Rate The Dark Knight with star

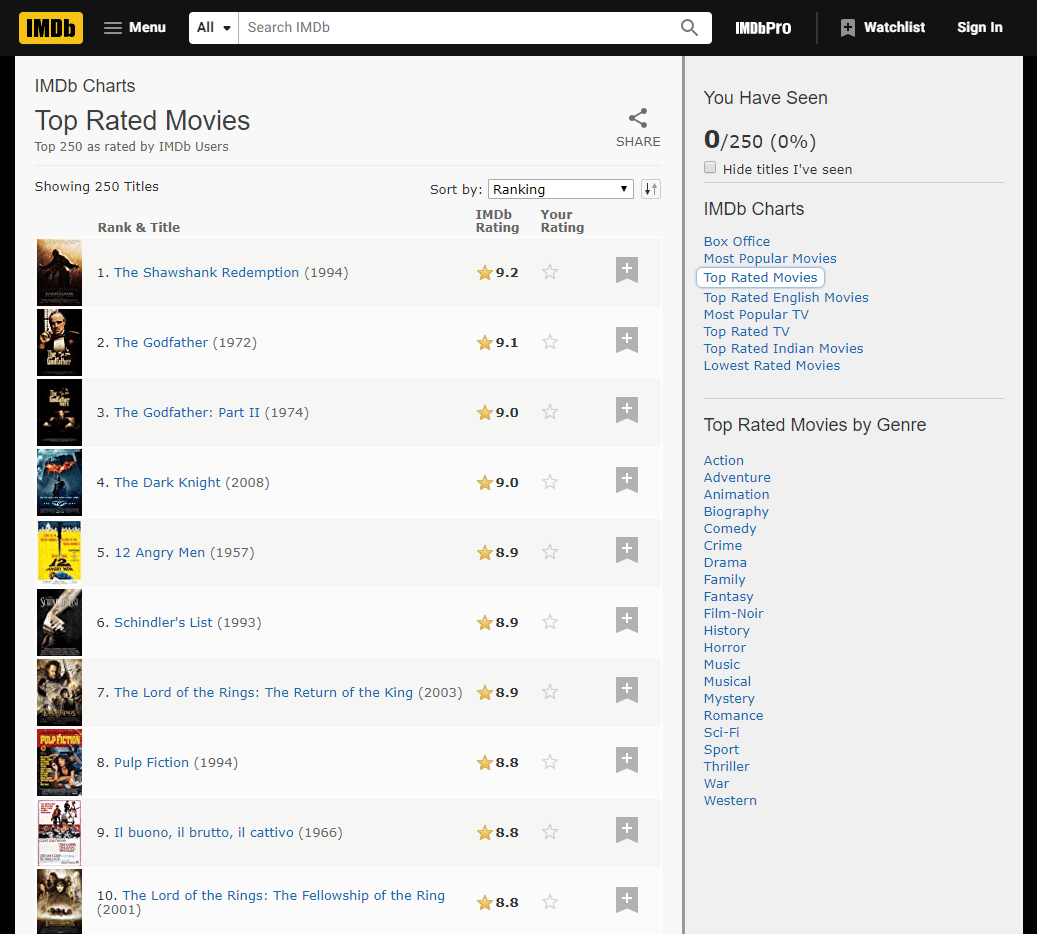(x=550, y=482)
